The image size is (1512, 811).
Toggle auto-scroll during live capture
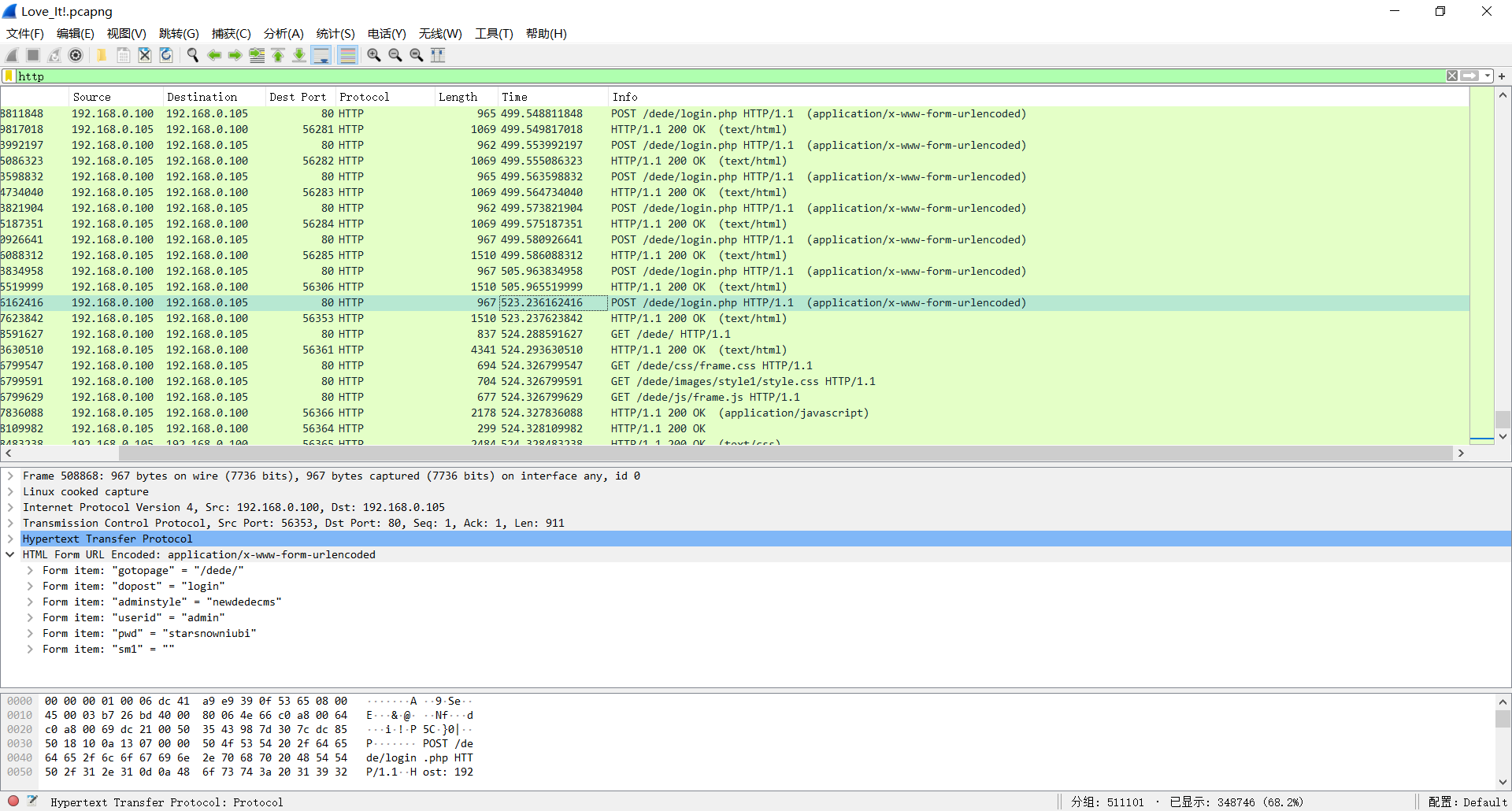[321, 55]
